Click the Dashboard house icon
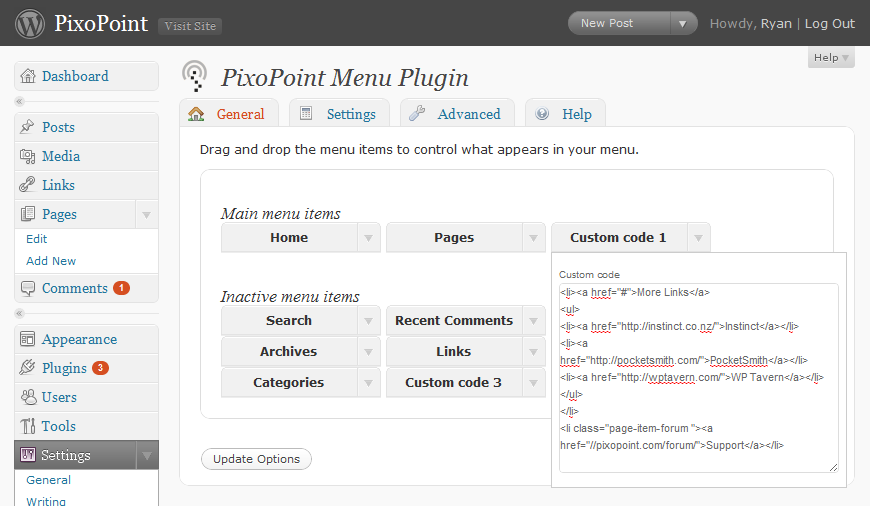870x506 pixels. click(x=28, y=76)
